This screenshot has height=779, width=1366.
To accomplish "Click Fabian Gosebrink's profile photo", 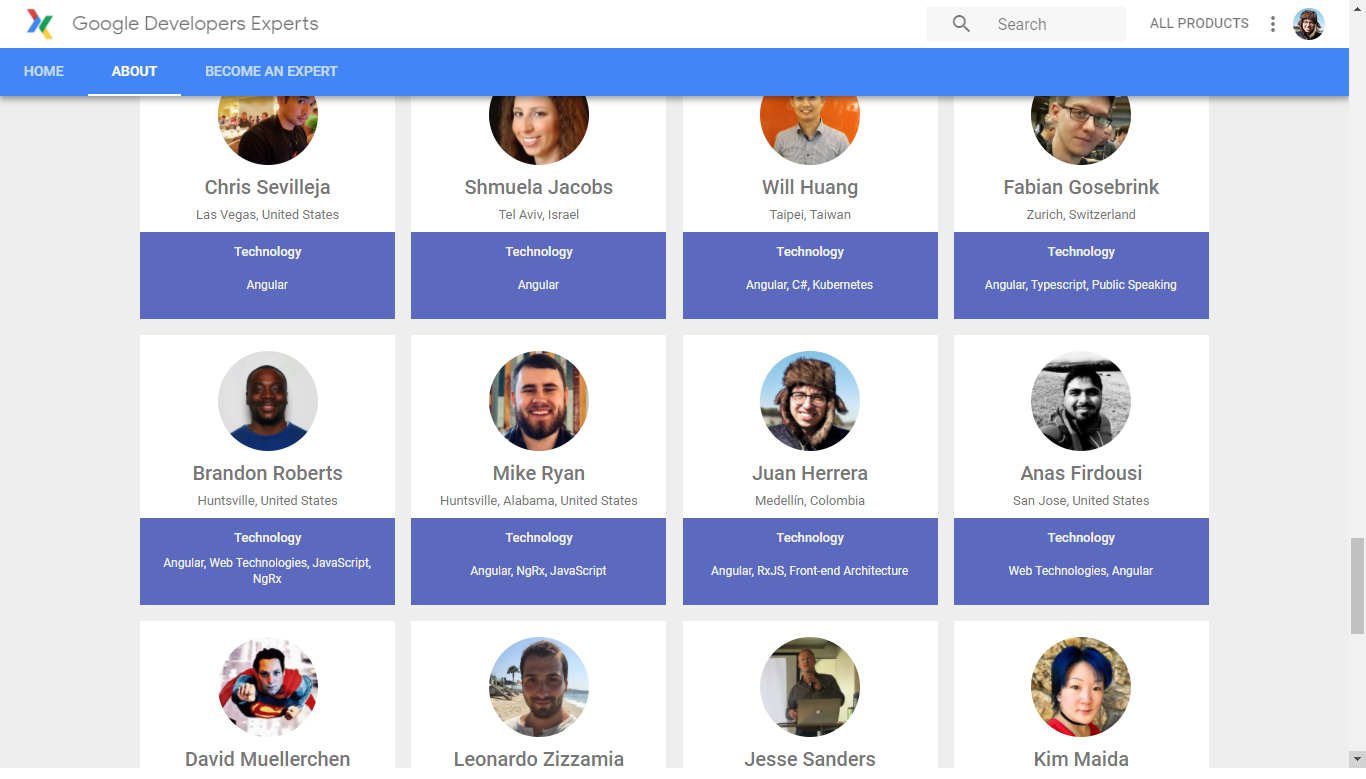I will pyautogui.click(x=1081, y=130).
